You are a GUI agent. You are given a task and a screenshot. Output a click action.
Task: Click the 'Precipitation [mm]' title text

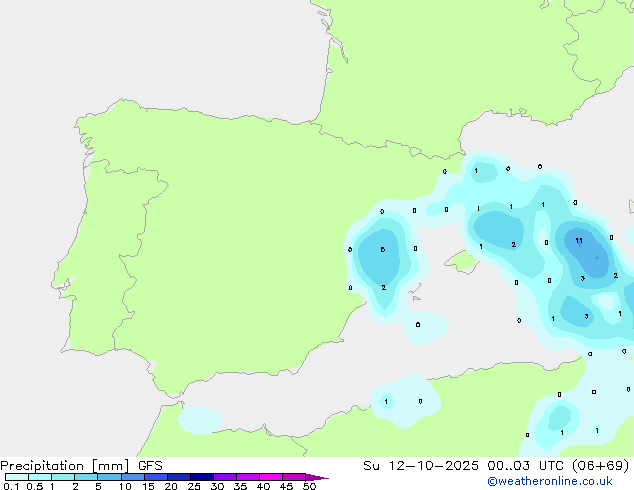tap(65, 466)
